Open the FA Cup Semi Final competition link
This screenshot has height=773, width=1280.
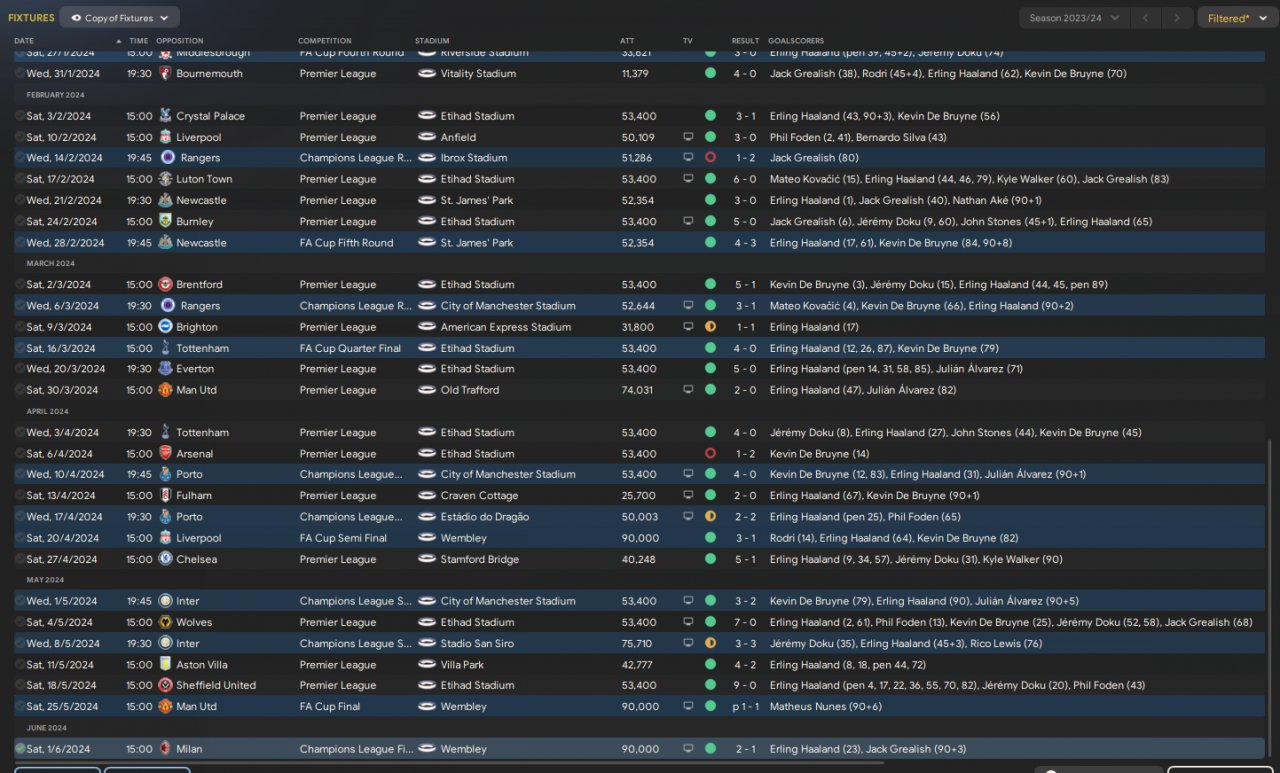[343, 538]
